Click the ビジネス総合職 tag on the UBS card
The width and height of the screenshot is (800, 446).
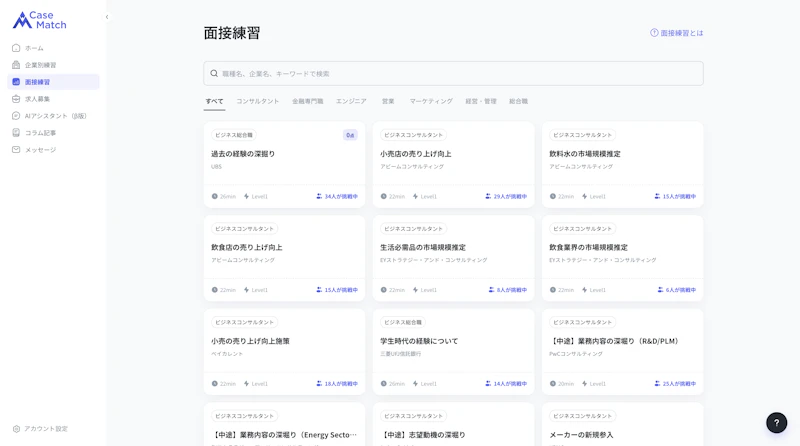[x=234, y=135]
